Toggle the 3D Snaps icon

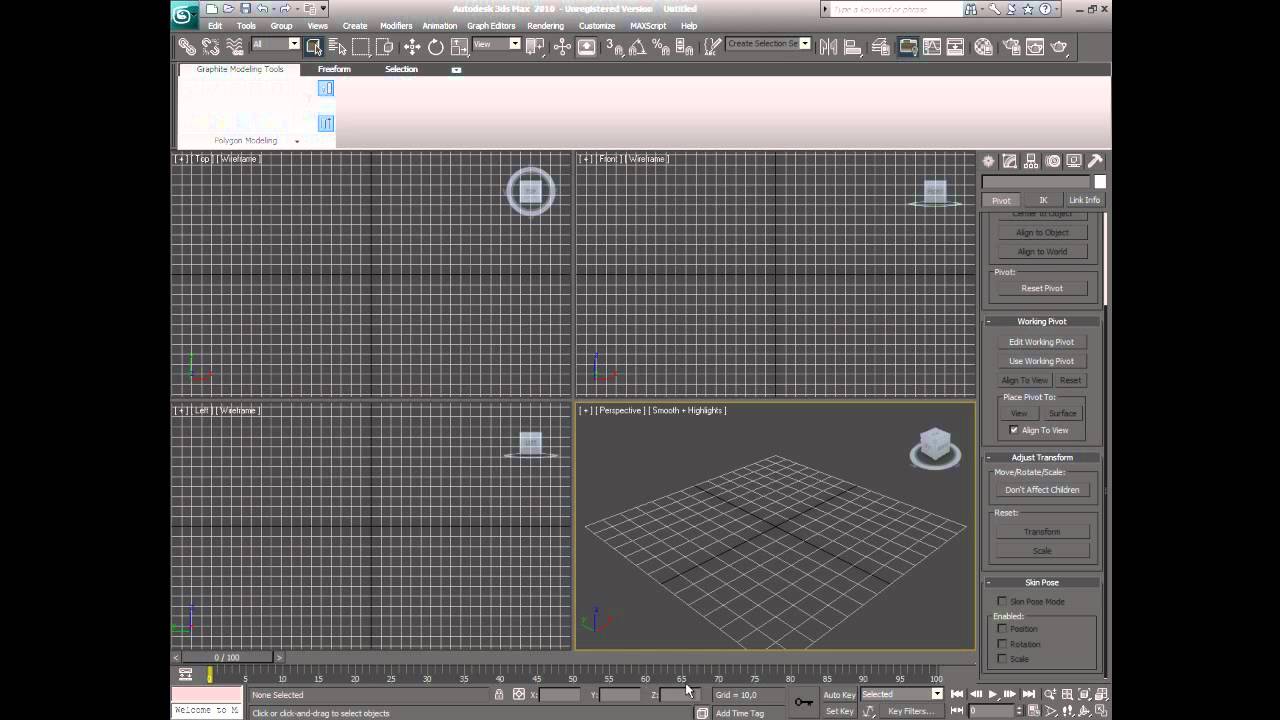tap(614, 46)
